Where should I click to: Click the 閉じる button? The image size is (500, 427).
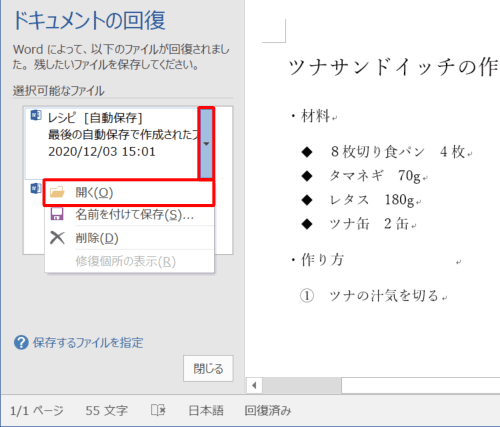coord(208,369)
